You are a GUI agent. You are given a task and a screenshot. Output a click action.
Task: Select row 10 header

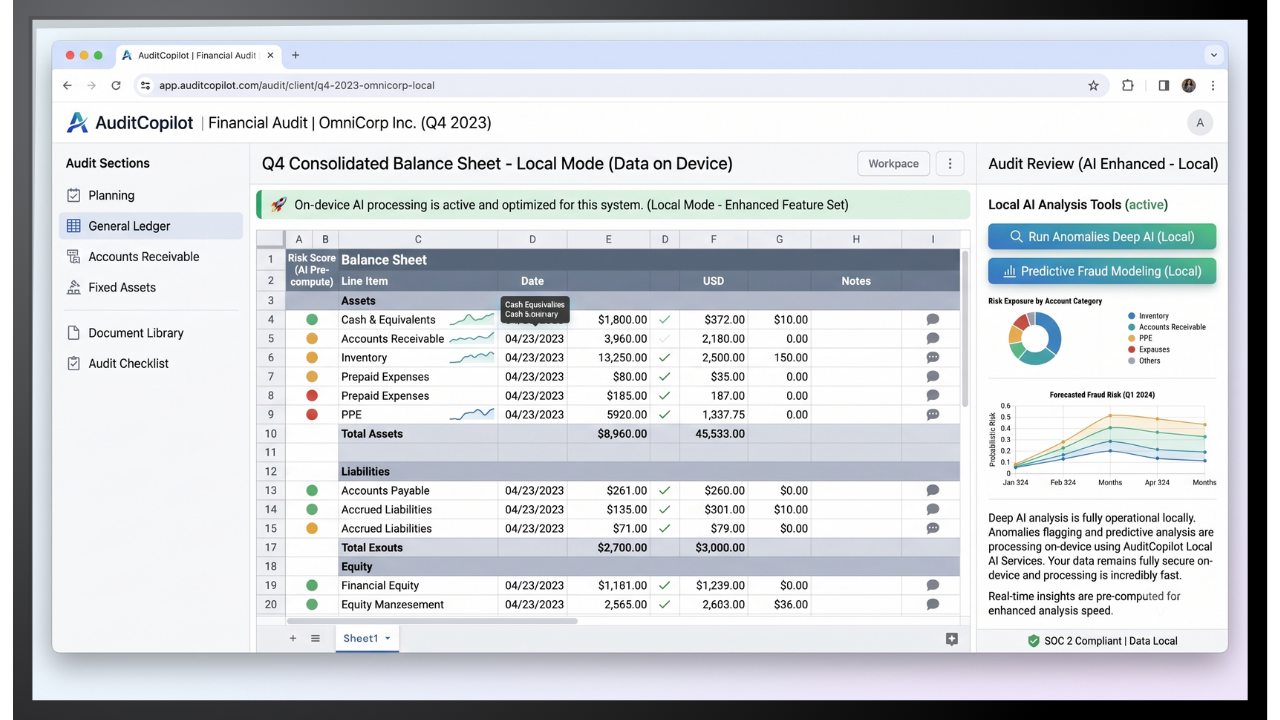270,434
